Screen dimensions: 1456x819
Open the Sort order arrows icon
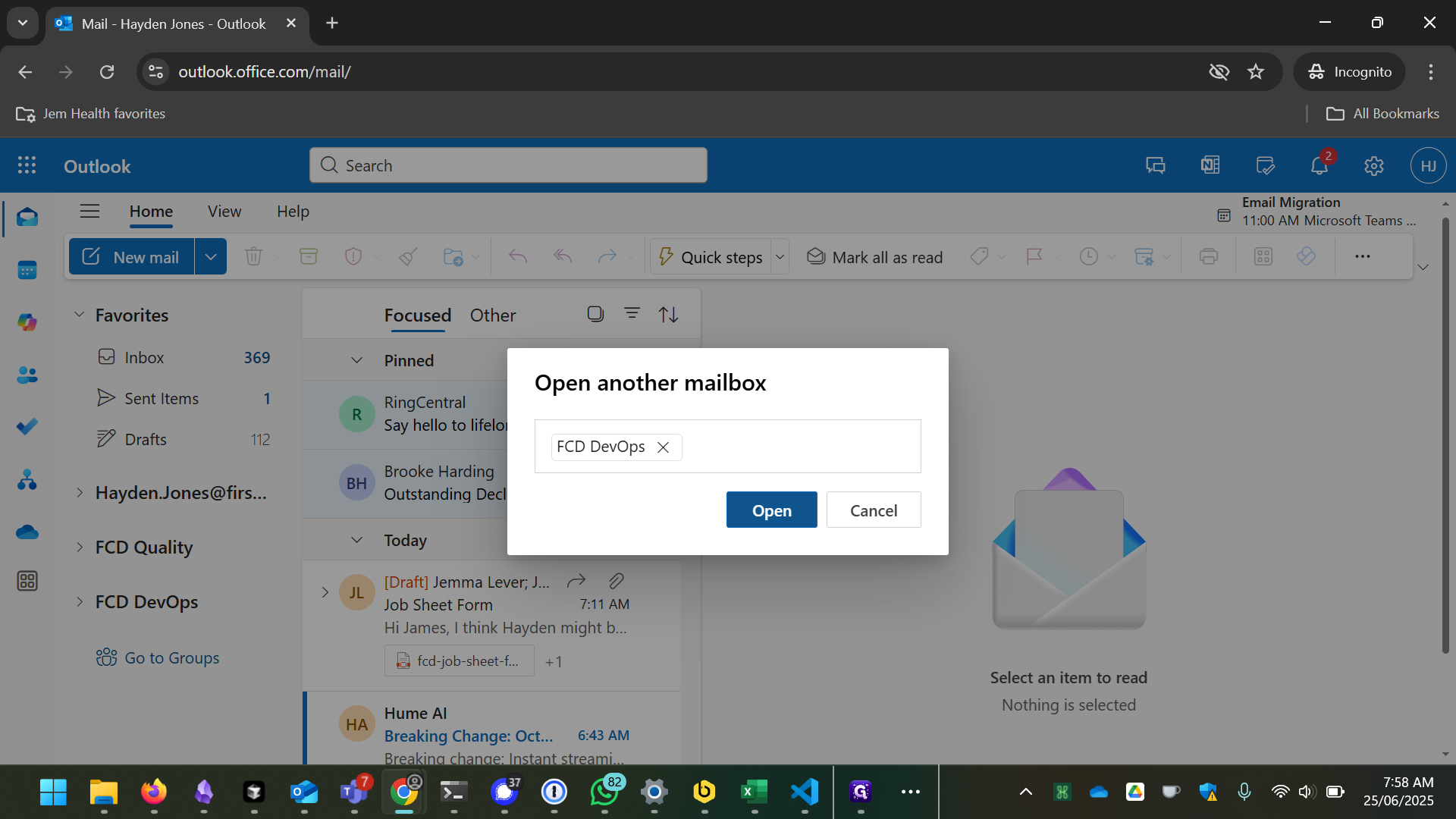668,314
